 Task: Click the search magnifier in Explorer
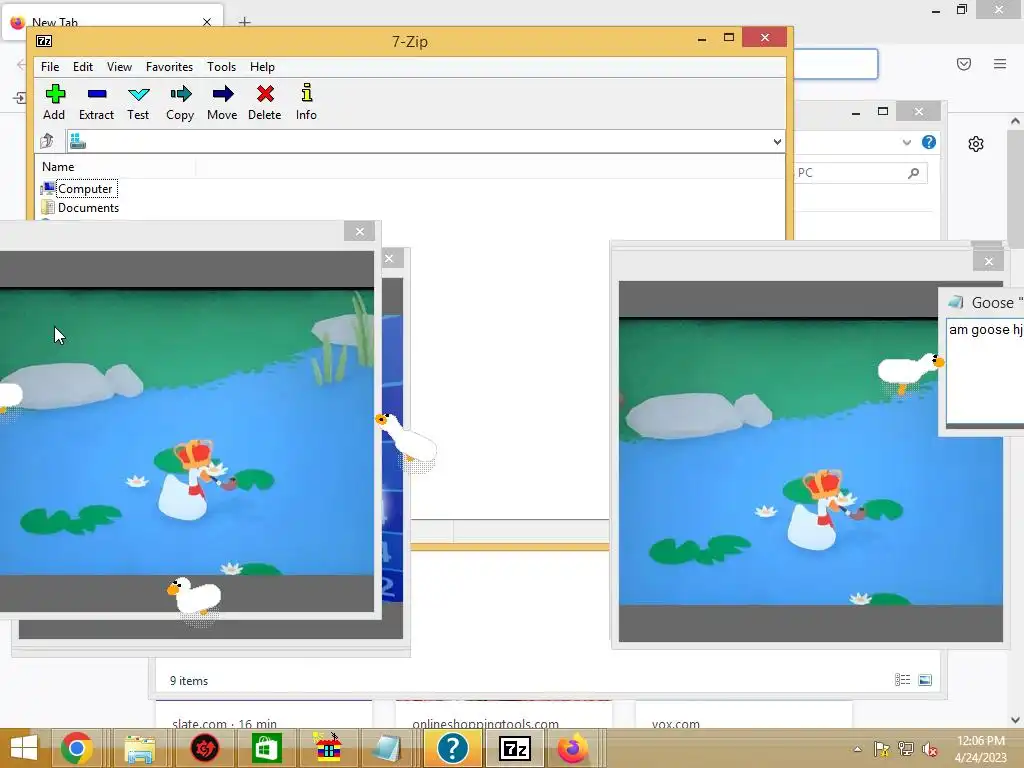(x=914, y=172)
